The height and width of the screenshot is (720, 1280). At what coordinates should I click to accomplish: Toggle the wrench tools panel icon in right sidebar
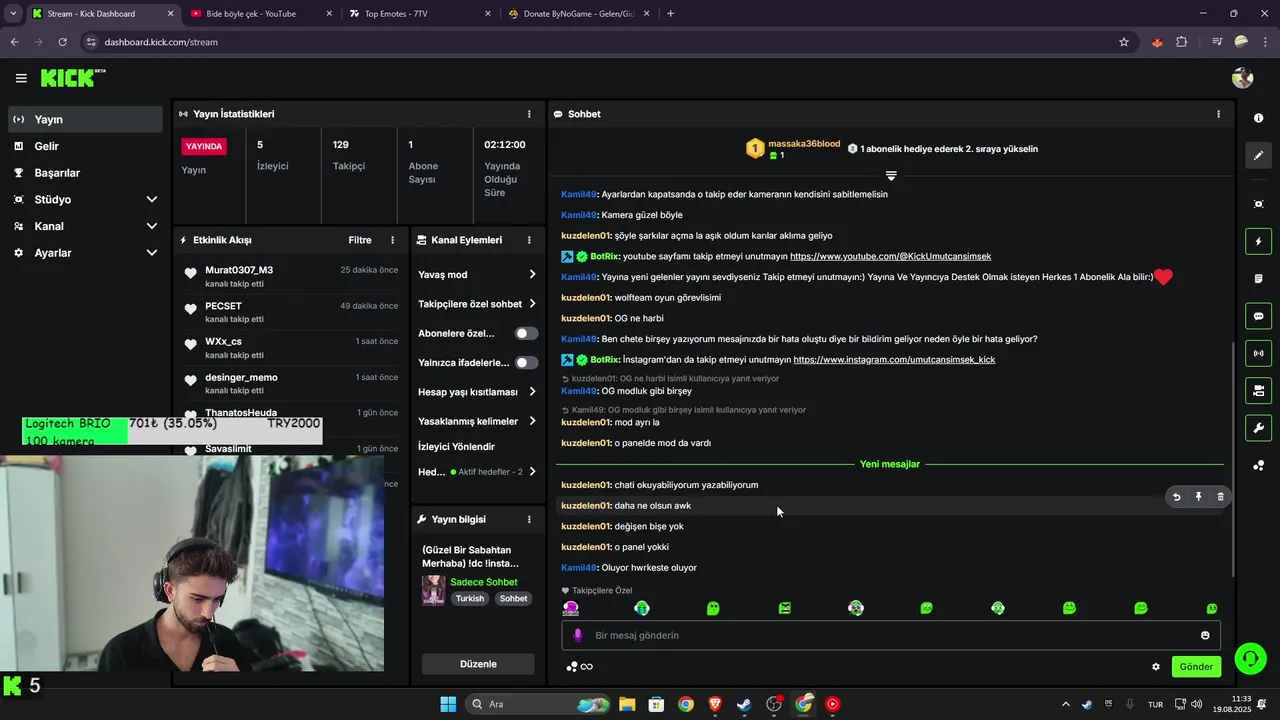[x=1258, y=428]
